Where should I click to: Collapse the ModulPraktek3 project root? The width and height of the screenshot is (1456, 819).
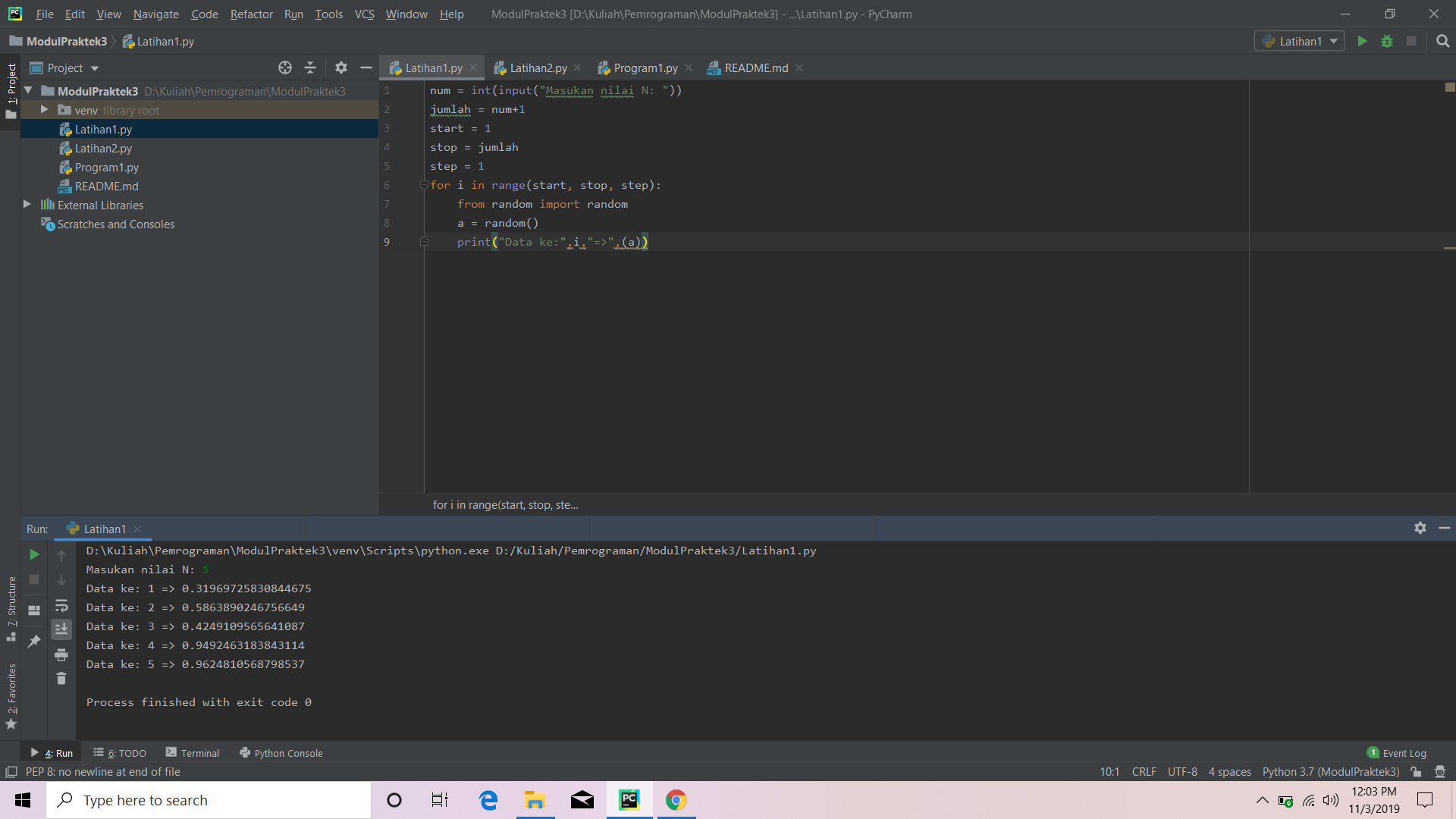[27, 90]
